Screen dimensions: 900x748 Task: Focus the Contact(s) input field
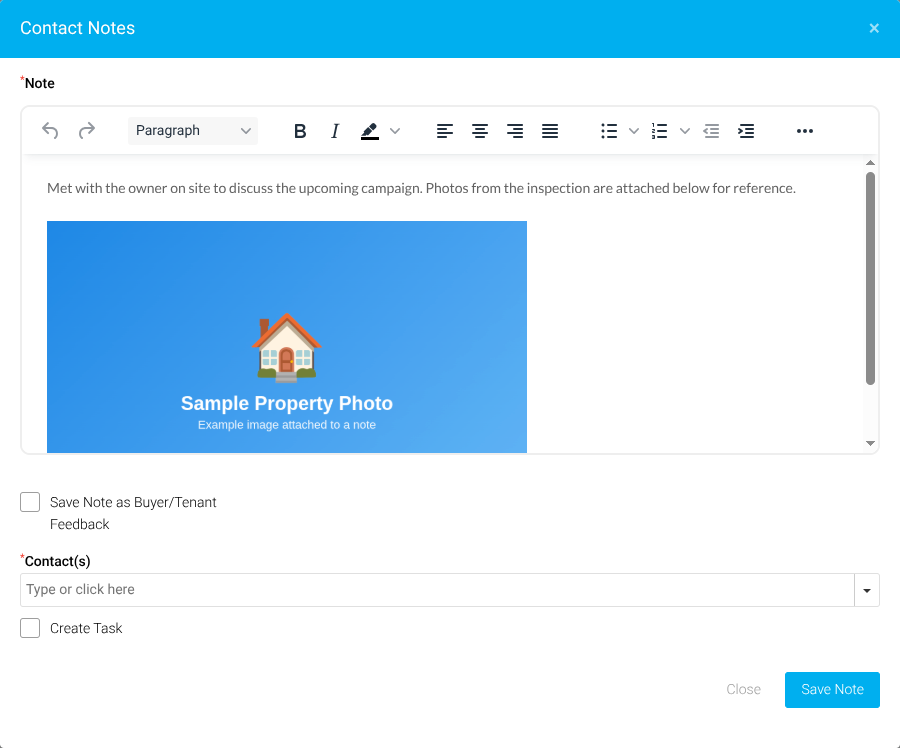coord(437,590)
